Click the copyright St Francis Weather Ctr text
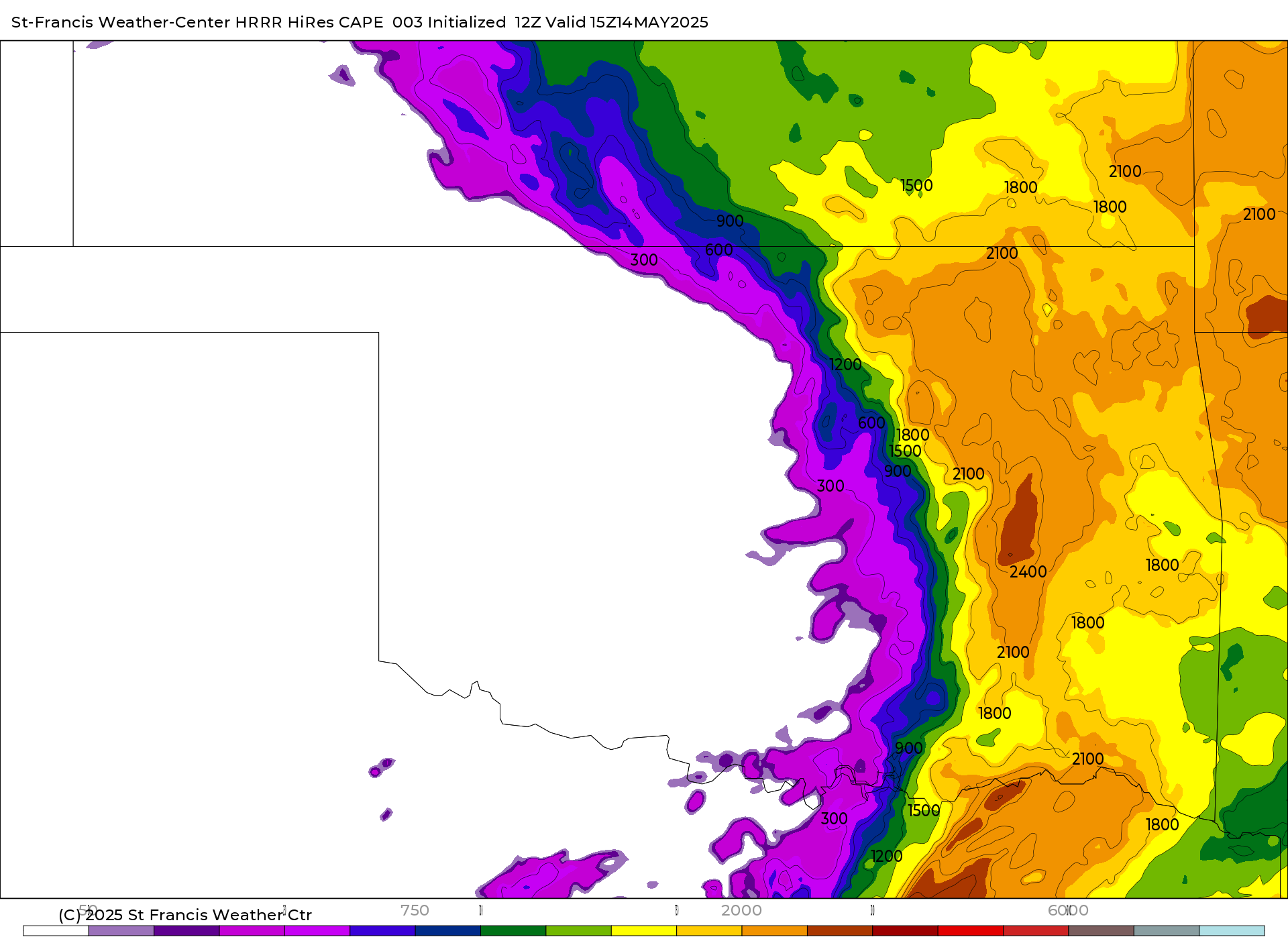The image size is (1288, 939). 185,915
